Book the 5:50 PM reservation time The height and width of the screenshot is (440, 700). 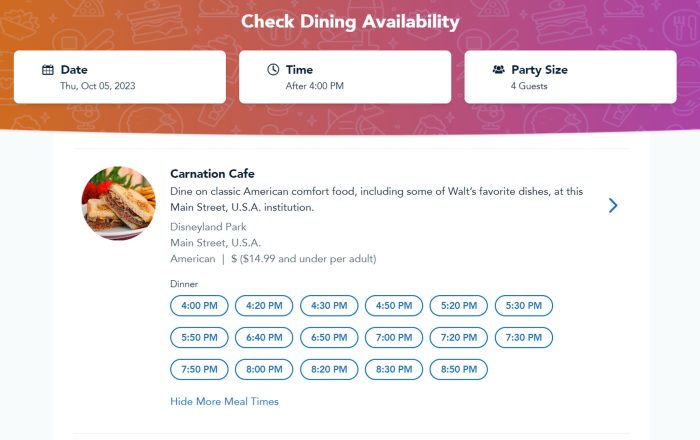pyautogui.click(x=199, y=338)
